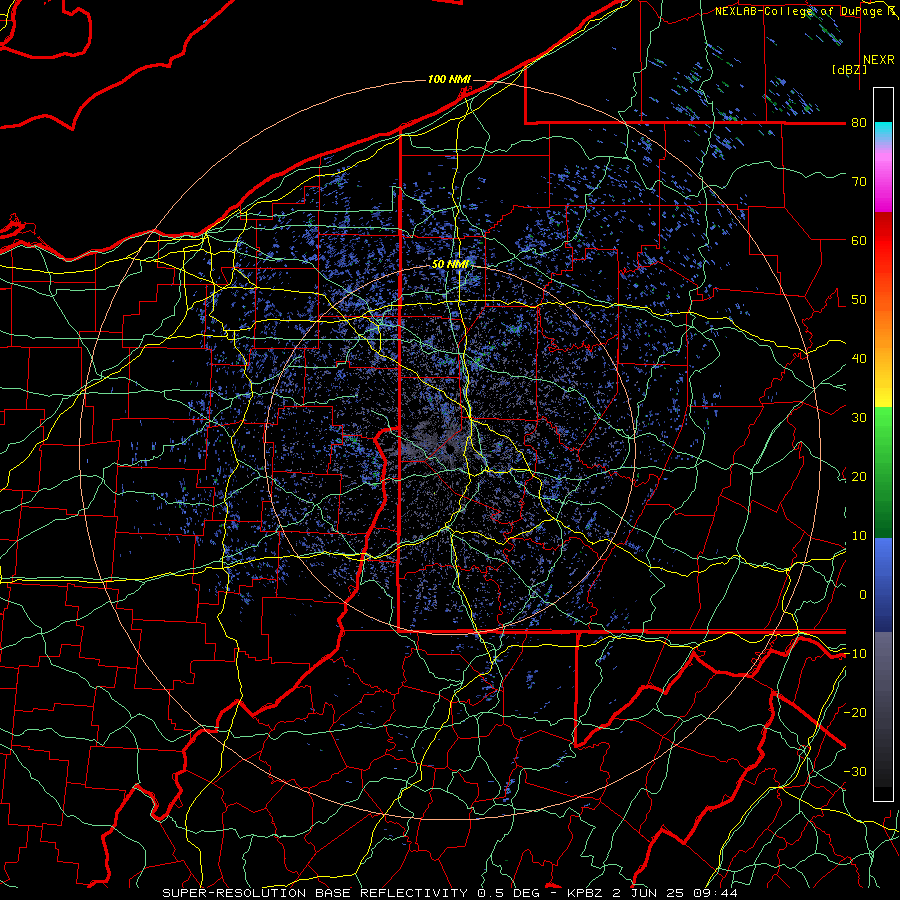This screenshot has height=900, width=900.
Task: Pick the pink-magenta segment of the color bar
Action: (x=883, y=181)
